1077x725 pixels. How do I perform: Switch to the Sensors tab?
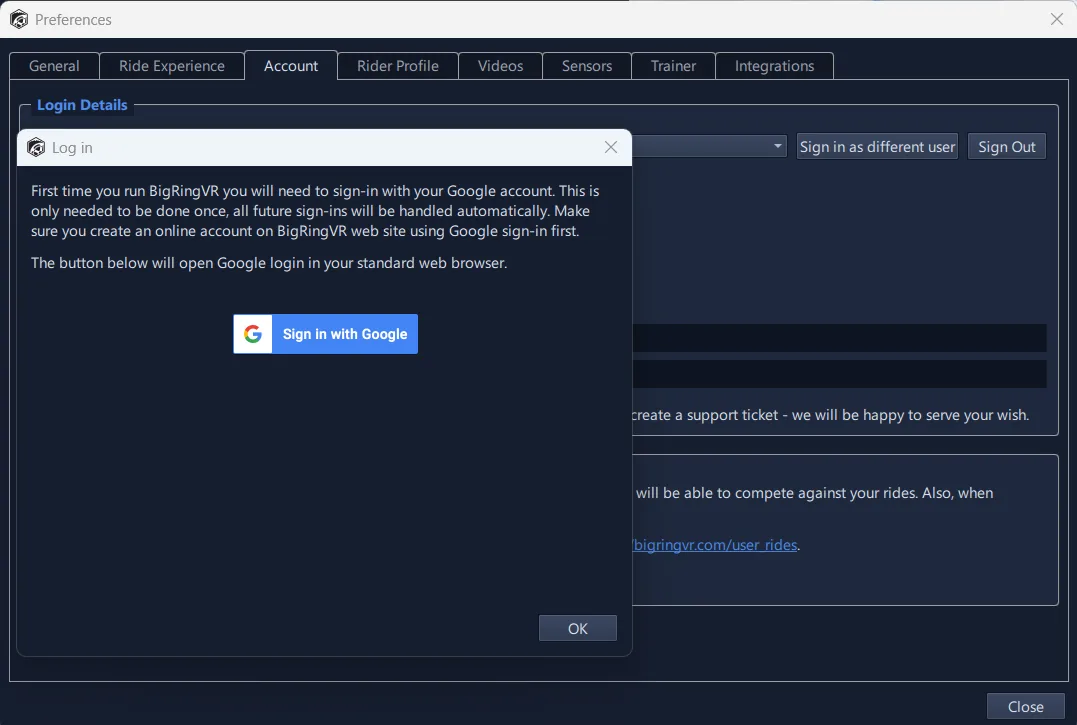(x=587, y=66)
